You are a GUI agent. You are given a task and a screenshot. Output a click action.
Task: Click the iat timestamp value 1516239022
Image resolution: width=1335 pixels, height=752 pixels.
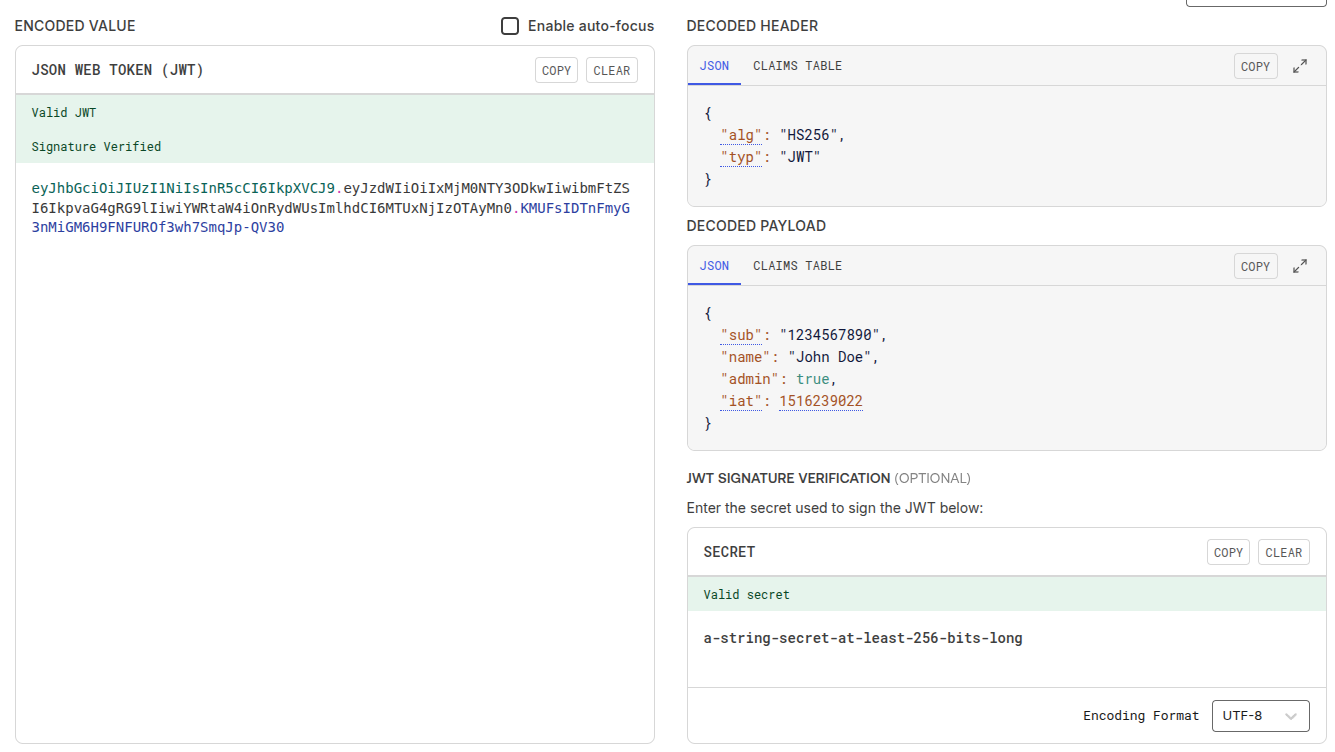(820, 401)
